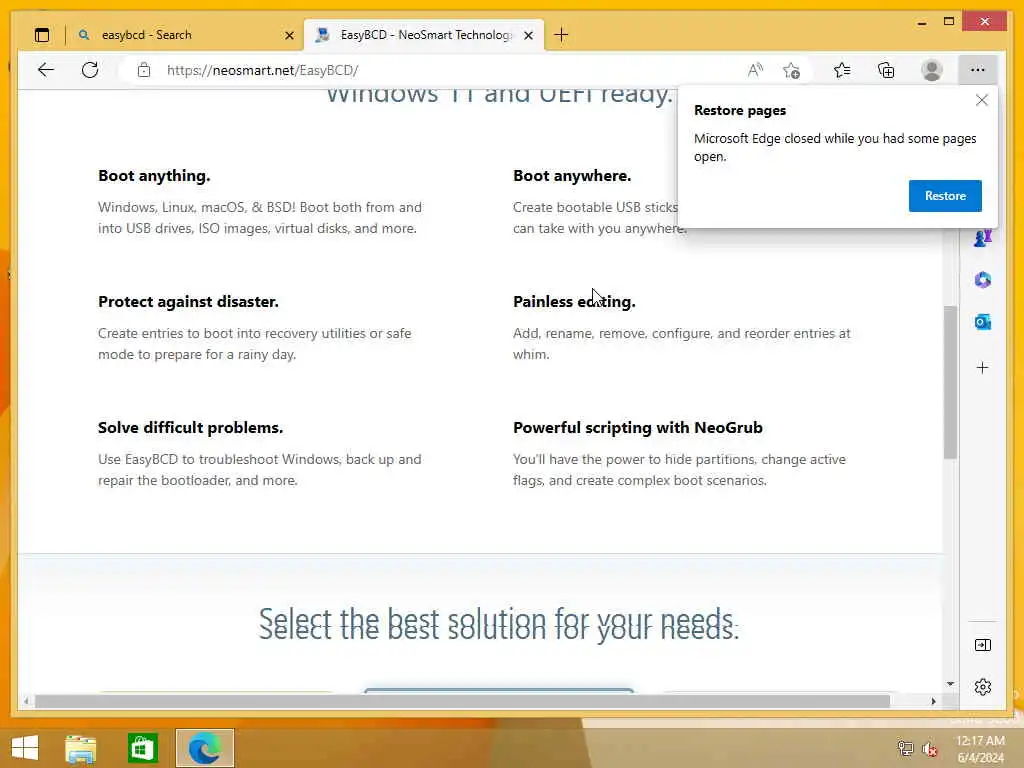Open the Games sidebar icon
Image resolution: width=1024 pixels, height=768 pixels.
point(983,238)
